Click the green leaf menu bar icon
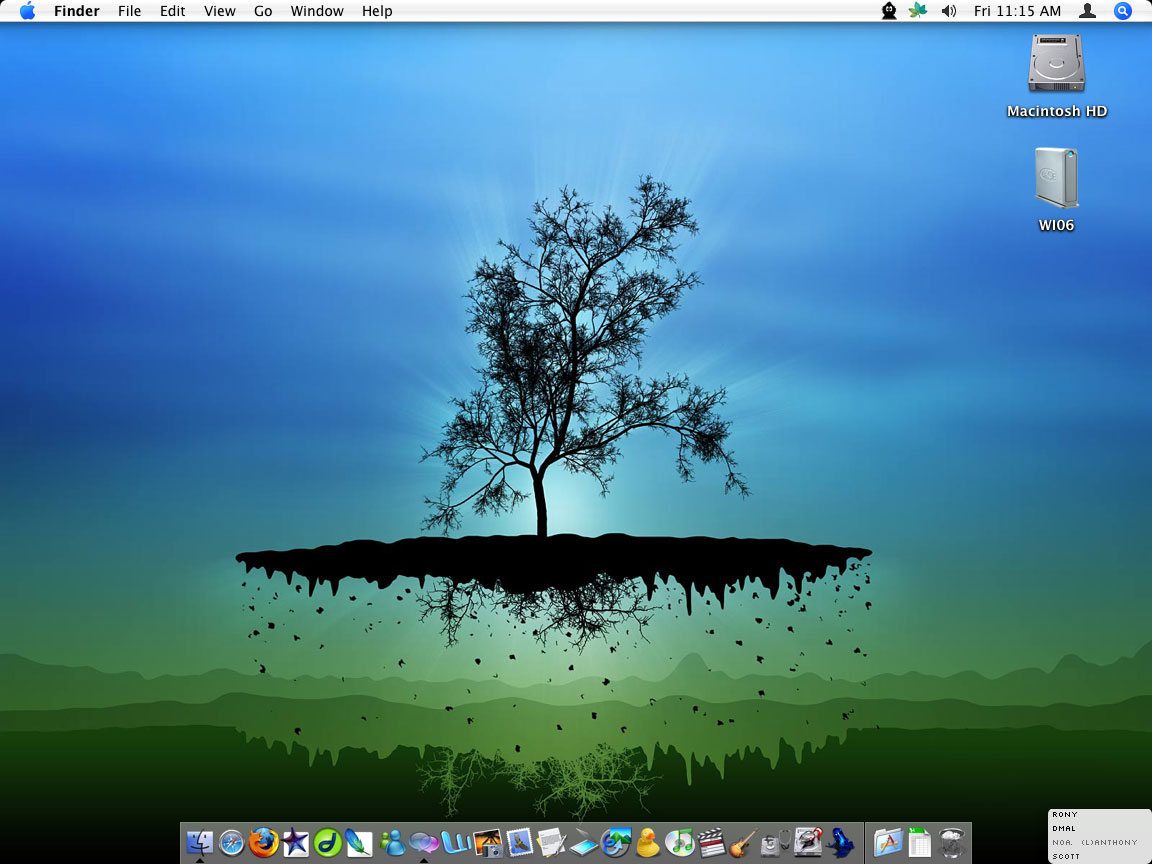This screenshot has width=1152, height=864. click(x=918, y=10)
